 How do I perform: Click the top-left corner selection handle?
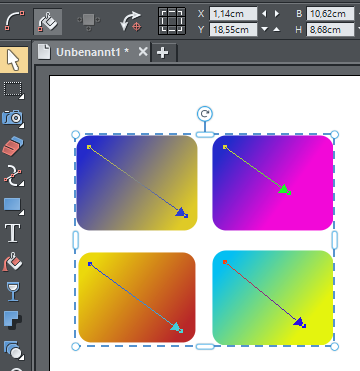click(76, 135)
